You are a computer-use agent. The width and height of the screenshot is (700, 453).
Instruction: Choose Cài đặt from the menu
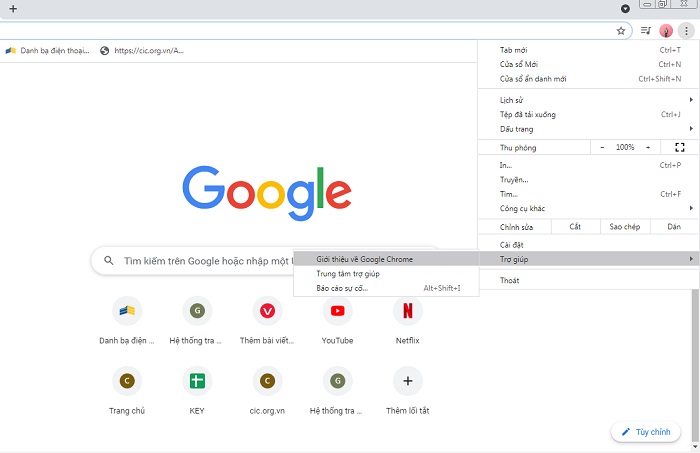pyautogui.click(x=512, y=244)
